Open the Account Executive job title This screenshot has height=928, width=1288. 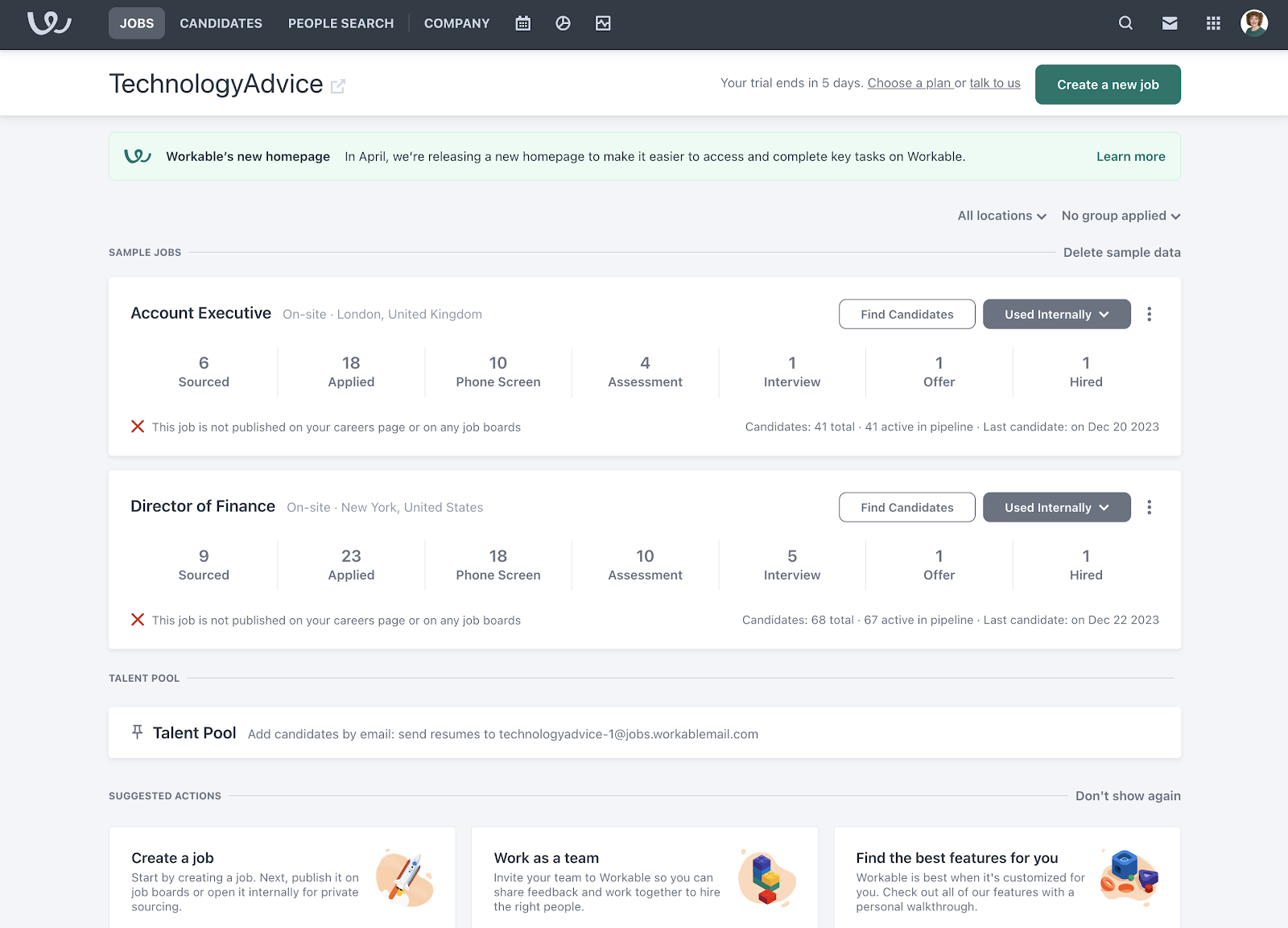click(x=201, y=313)
